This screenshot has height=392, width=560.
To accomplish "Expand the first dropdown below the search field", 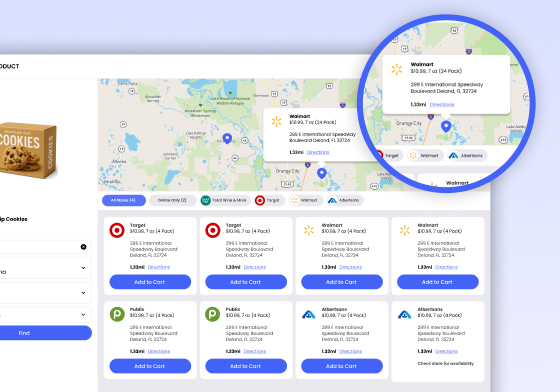I will [x=45, y=268].
